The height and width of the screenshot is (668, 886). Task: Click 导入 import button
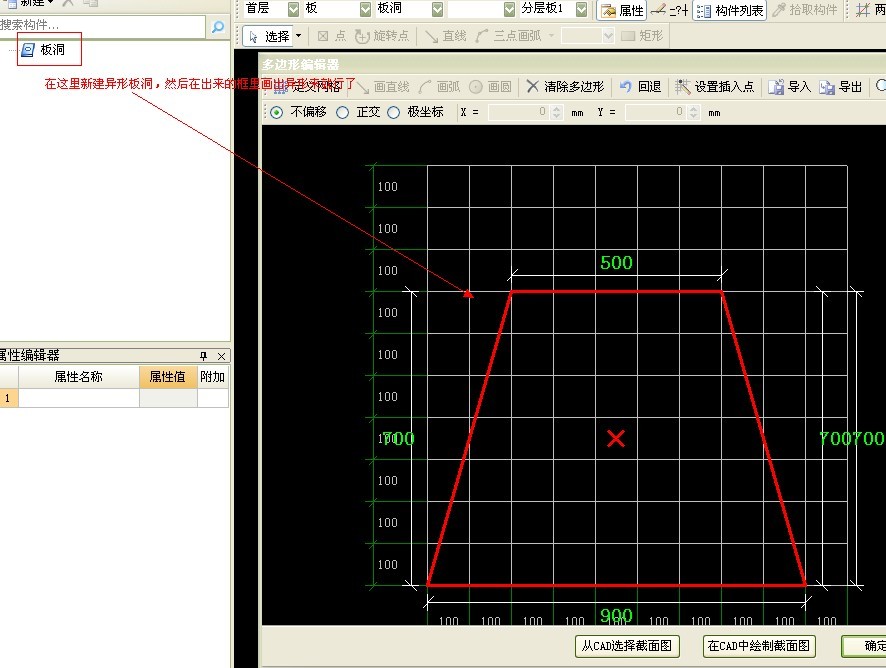coord(789,86)
